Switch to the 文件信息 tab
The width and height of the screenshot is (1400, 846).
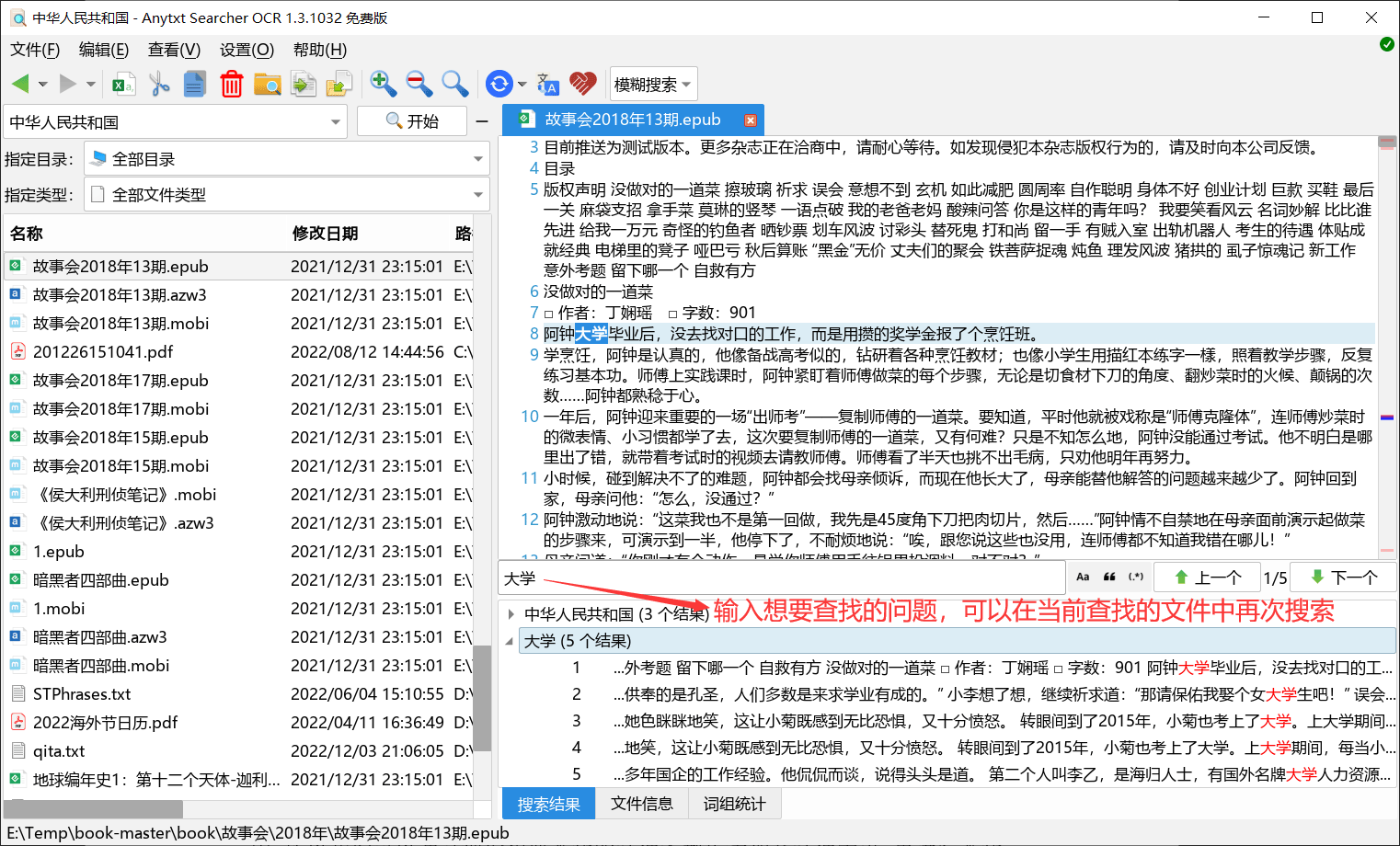(642, 804)
